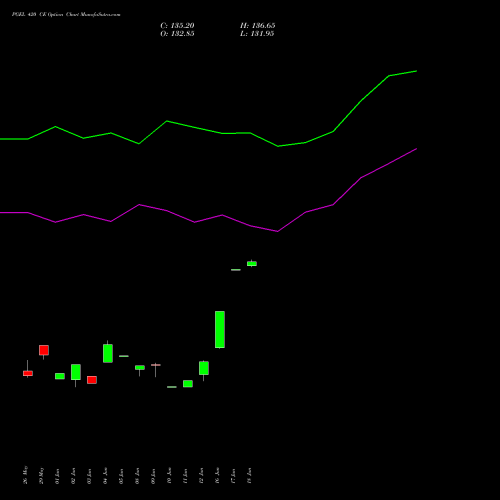This screenshot has width=500, height=500.
Task: Select the green candle for 12 Jun
Action: coord(204,368)
